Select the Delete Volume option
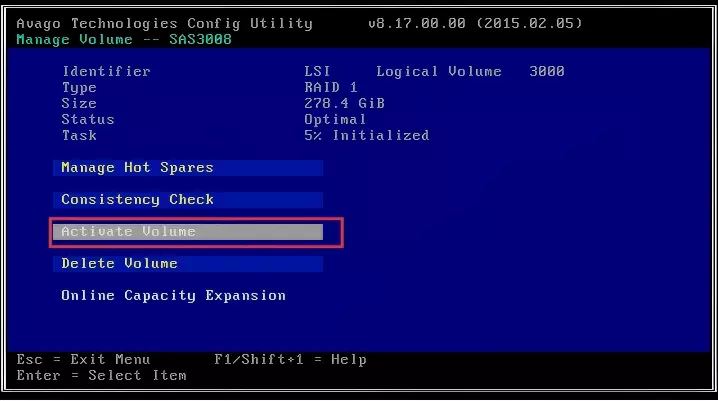The image size is (718, 401). (x=119, y=264)
